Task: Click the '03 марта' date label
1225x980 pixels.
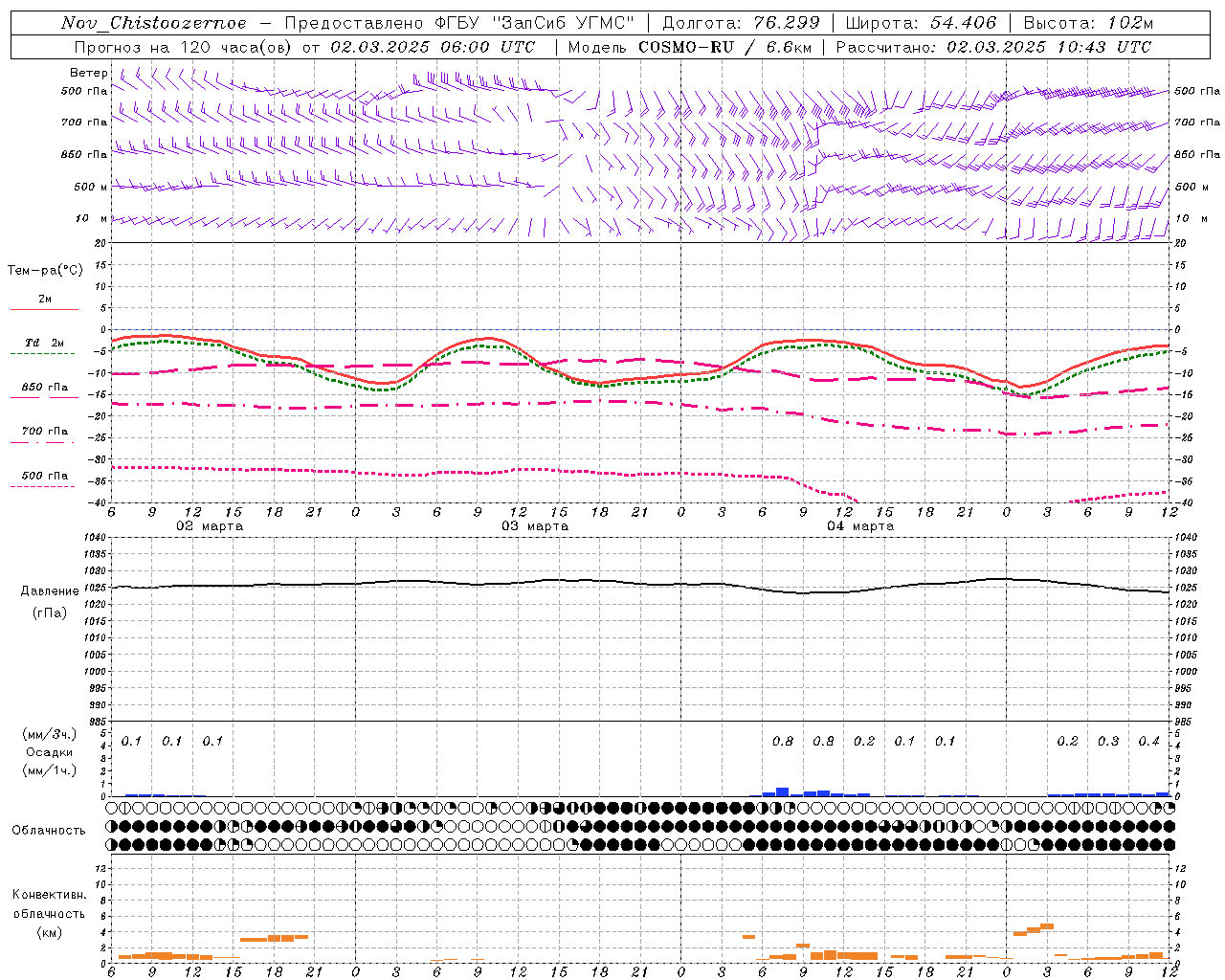Action: click(535, 526)
